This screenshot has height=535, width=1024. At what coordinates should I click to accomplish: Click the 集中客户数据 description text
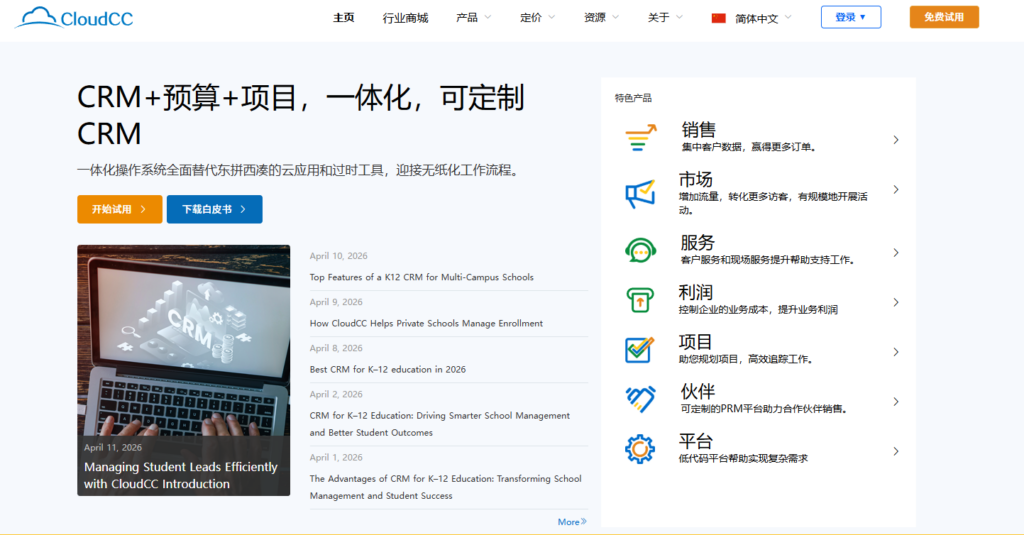(x=749, y=147)
